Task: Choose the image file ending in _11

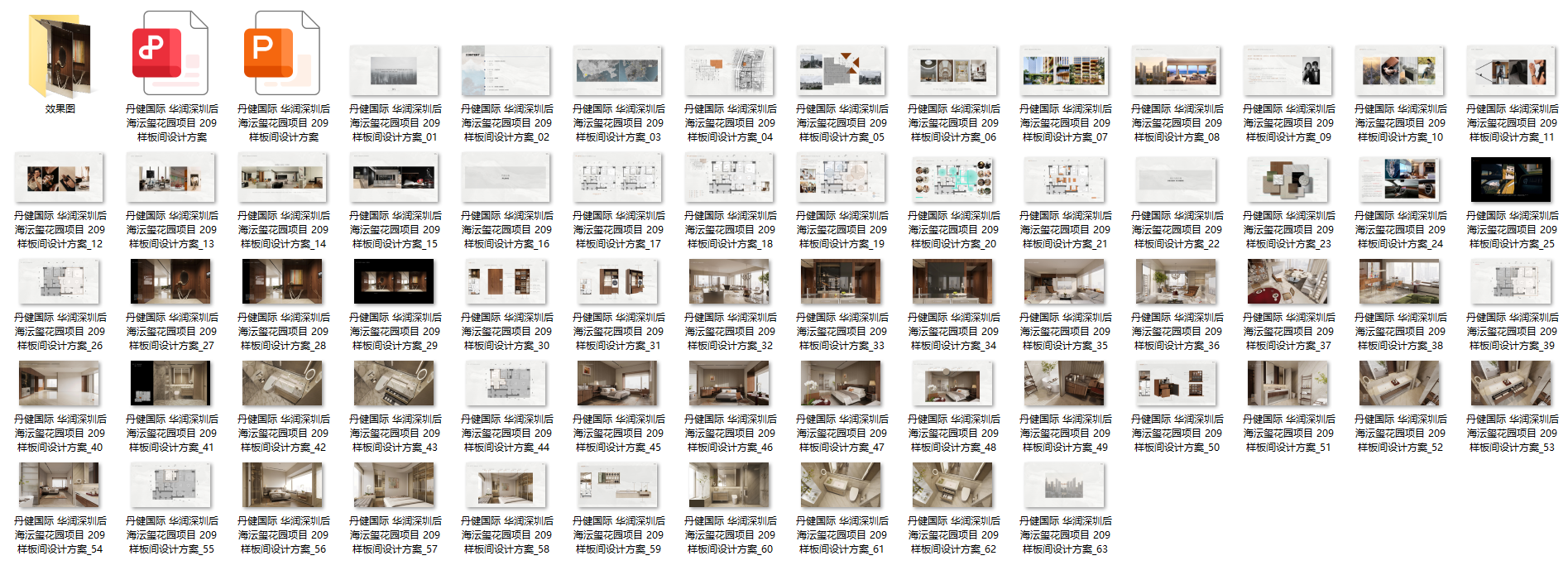Action: [x=1511, y=71]
